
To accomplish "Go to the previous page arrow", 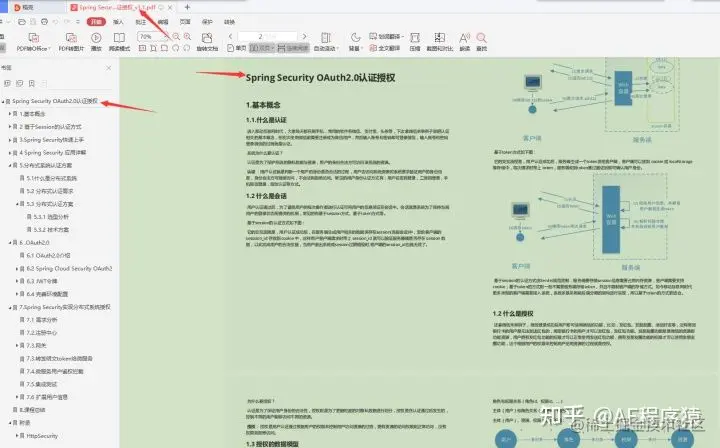I will point(231,36).
